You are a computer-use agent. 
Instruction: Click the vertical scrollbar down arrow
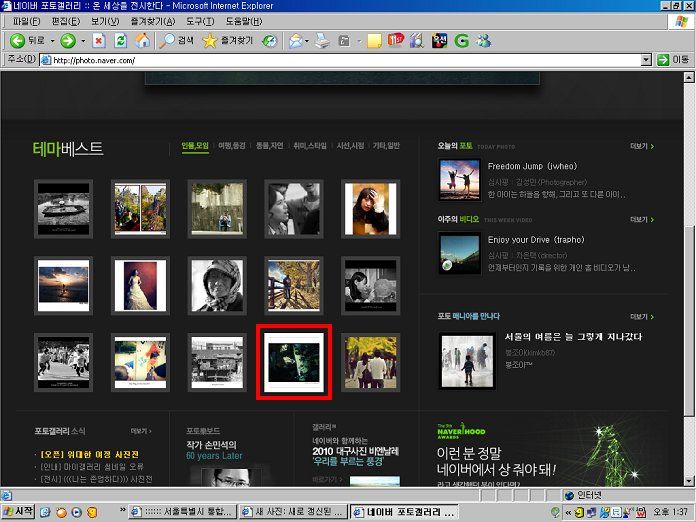click(688, 481)
